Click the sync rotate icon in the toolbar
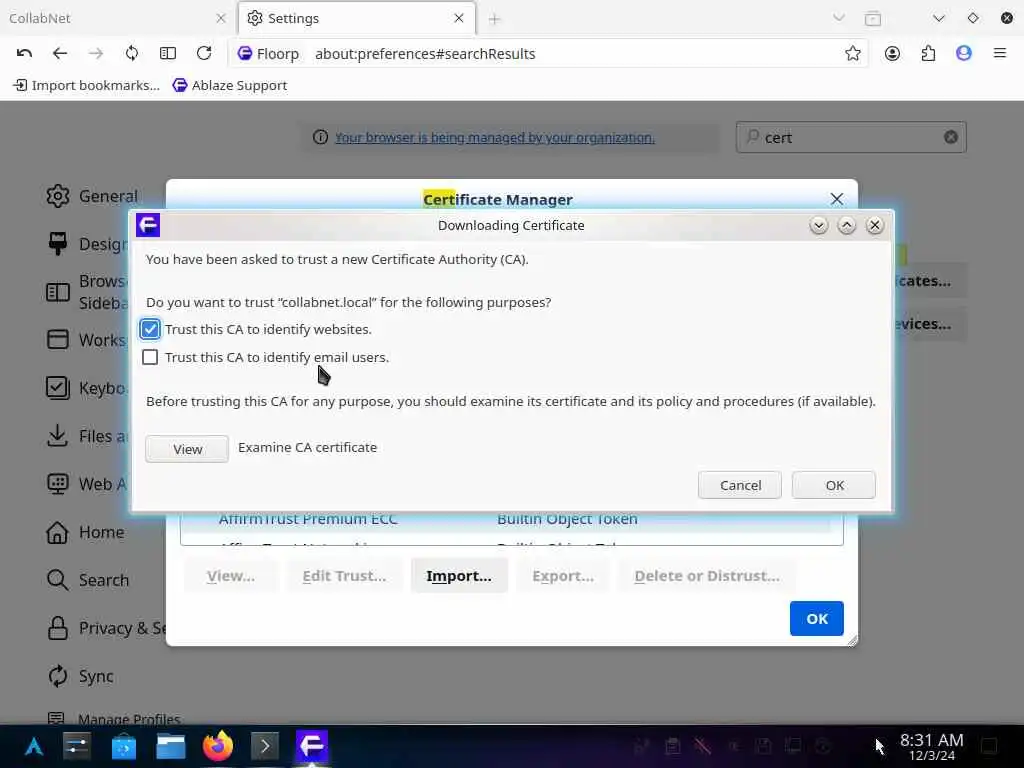The height and width of the screenshot is (768, 1024). click(132, 53)
